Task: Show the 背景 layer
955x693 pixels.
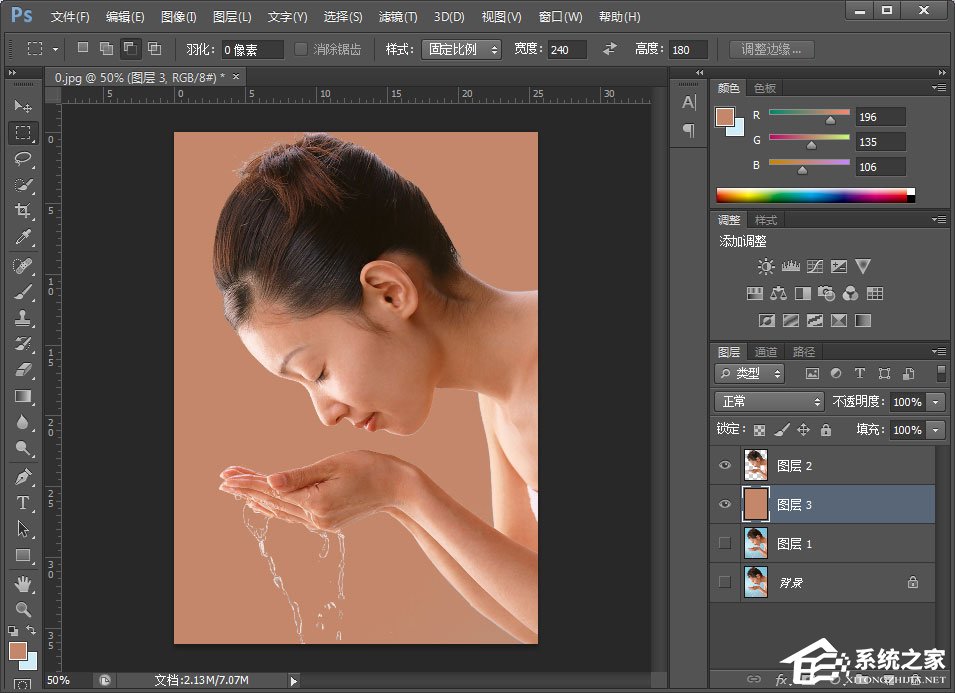Action: 725,582
